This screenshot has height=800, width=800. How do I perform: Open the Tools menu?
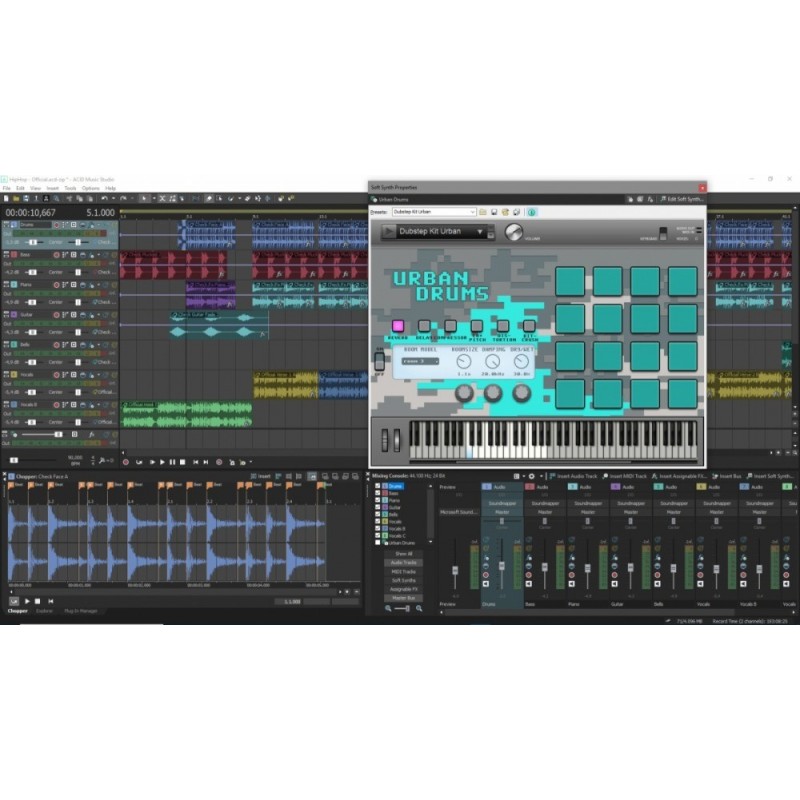(70, 188)
